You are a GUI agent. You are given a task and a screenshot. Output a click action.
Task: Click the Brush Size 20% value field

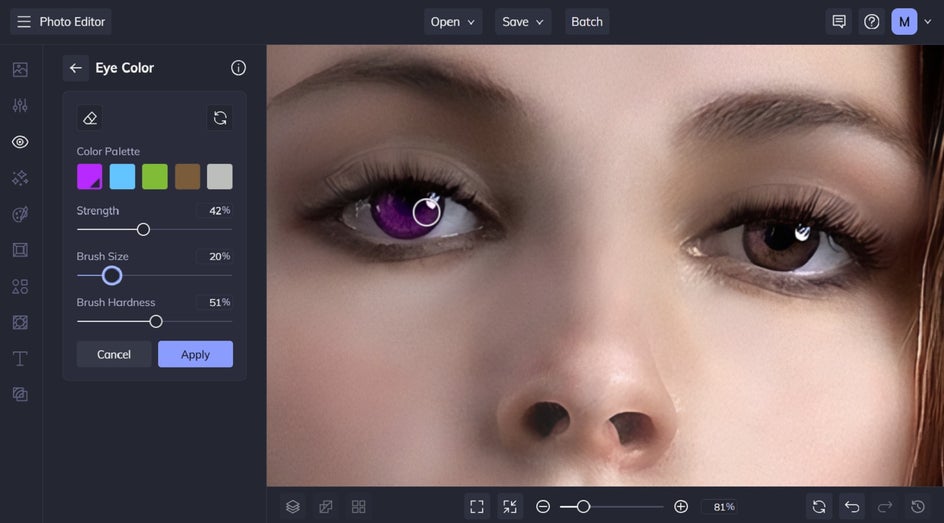click(216, 256)
